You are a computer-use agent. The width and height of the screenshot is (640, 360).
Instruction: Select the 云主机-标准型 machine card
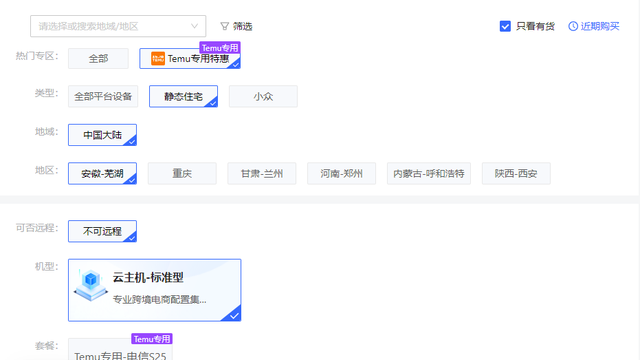click(x=155, y=290)
